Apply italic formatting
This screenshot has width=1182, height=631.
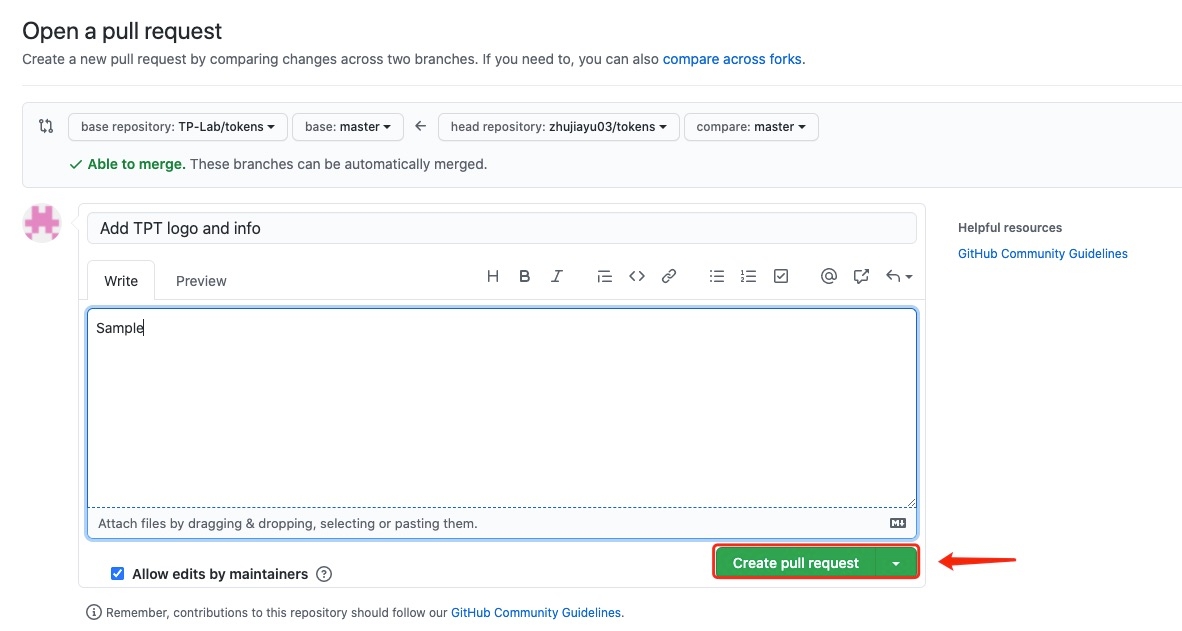coord(557,277)
